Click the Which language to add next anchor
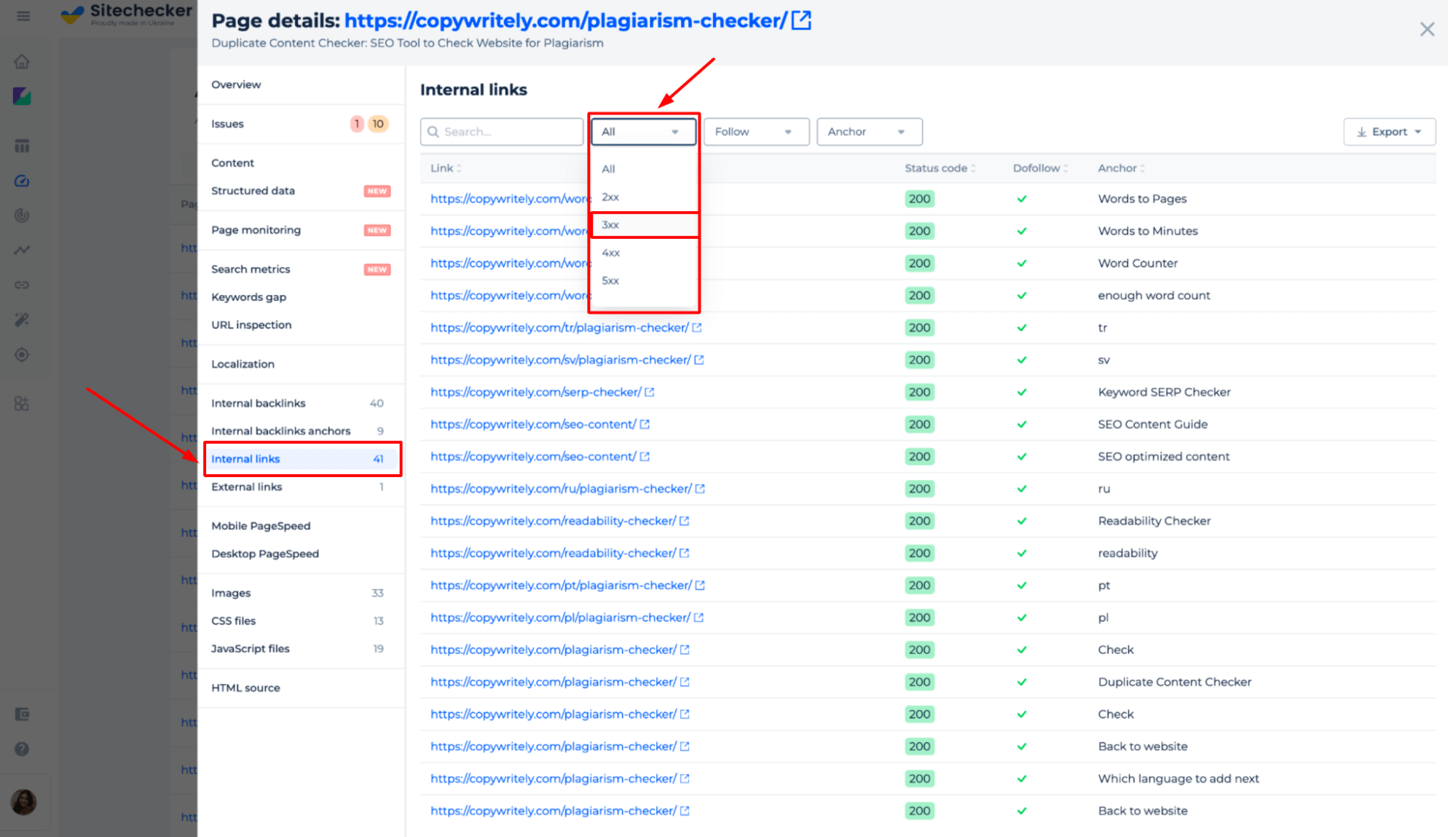 pyautogui.click(x=1178, y=779)
